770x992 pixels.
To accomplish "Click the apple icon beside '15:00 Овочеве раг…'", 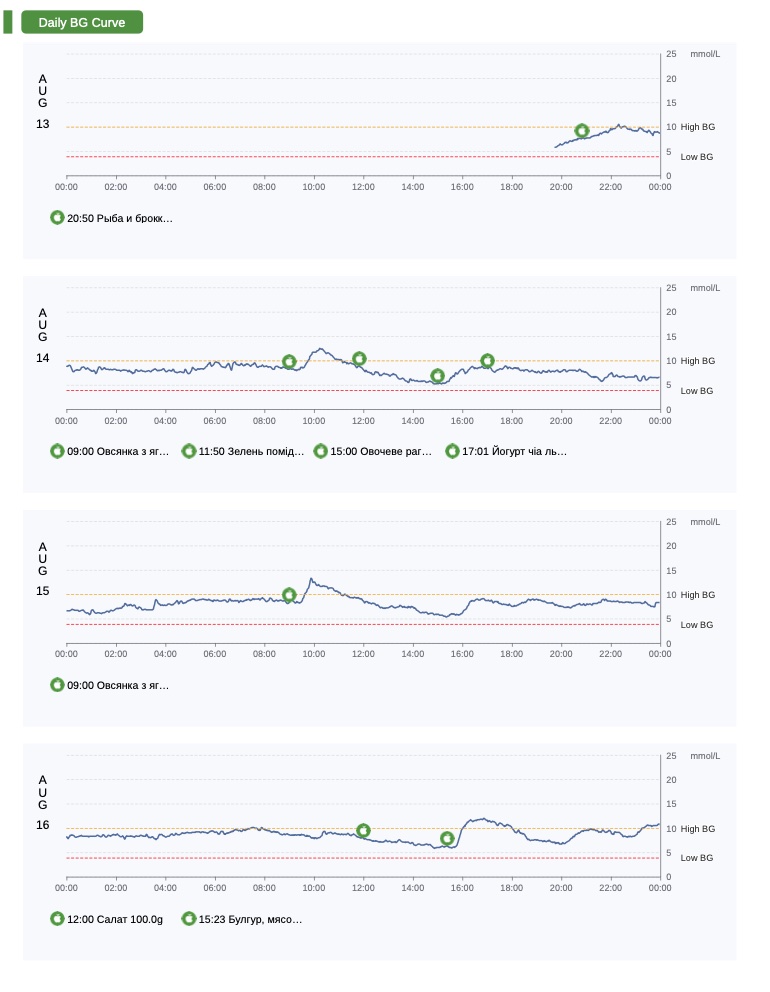I will click(x=321, y=451).
